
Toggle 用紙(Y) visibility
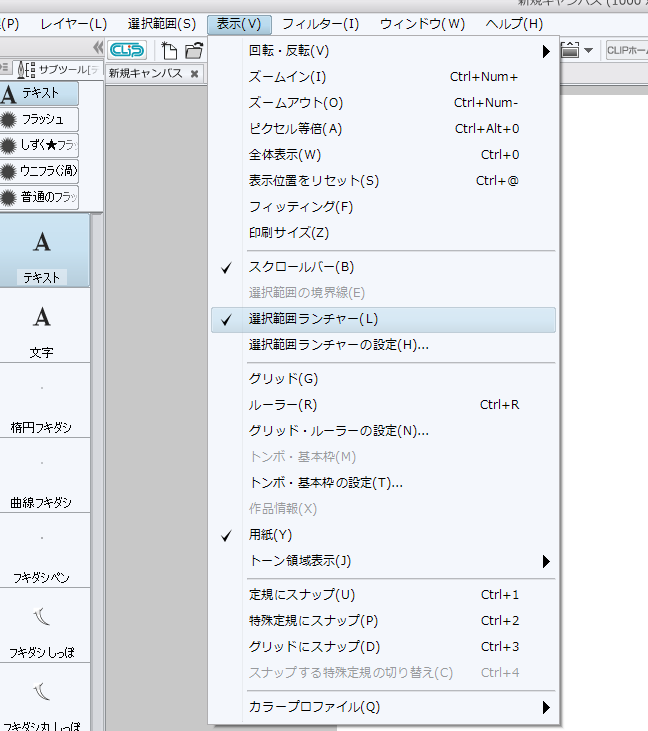coord(383,535)
